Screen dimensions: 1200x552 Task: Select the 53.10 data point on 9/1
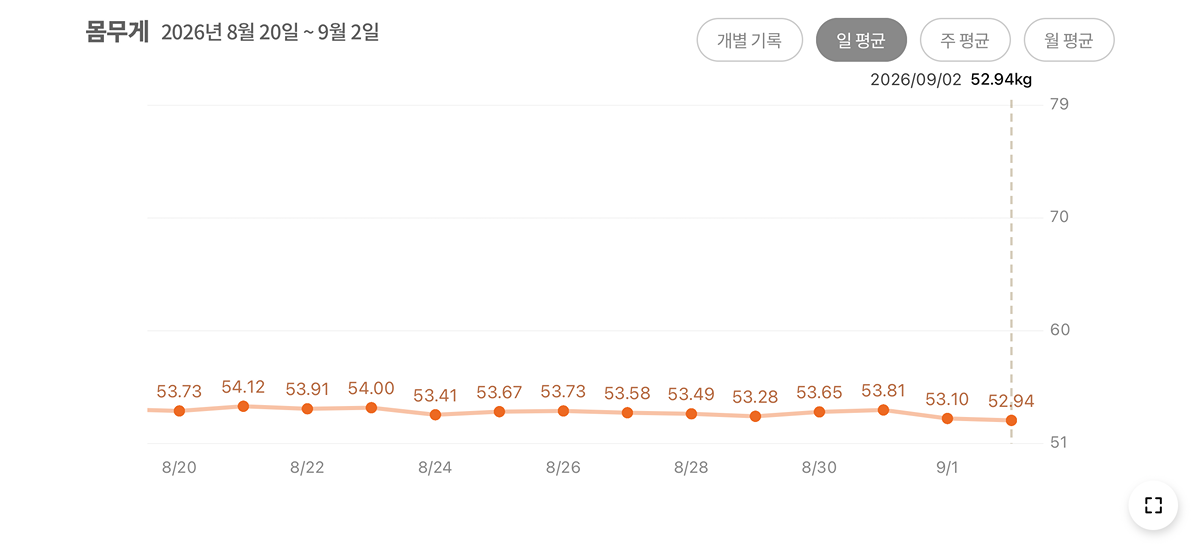tap(947, 419)
